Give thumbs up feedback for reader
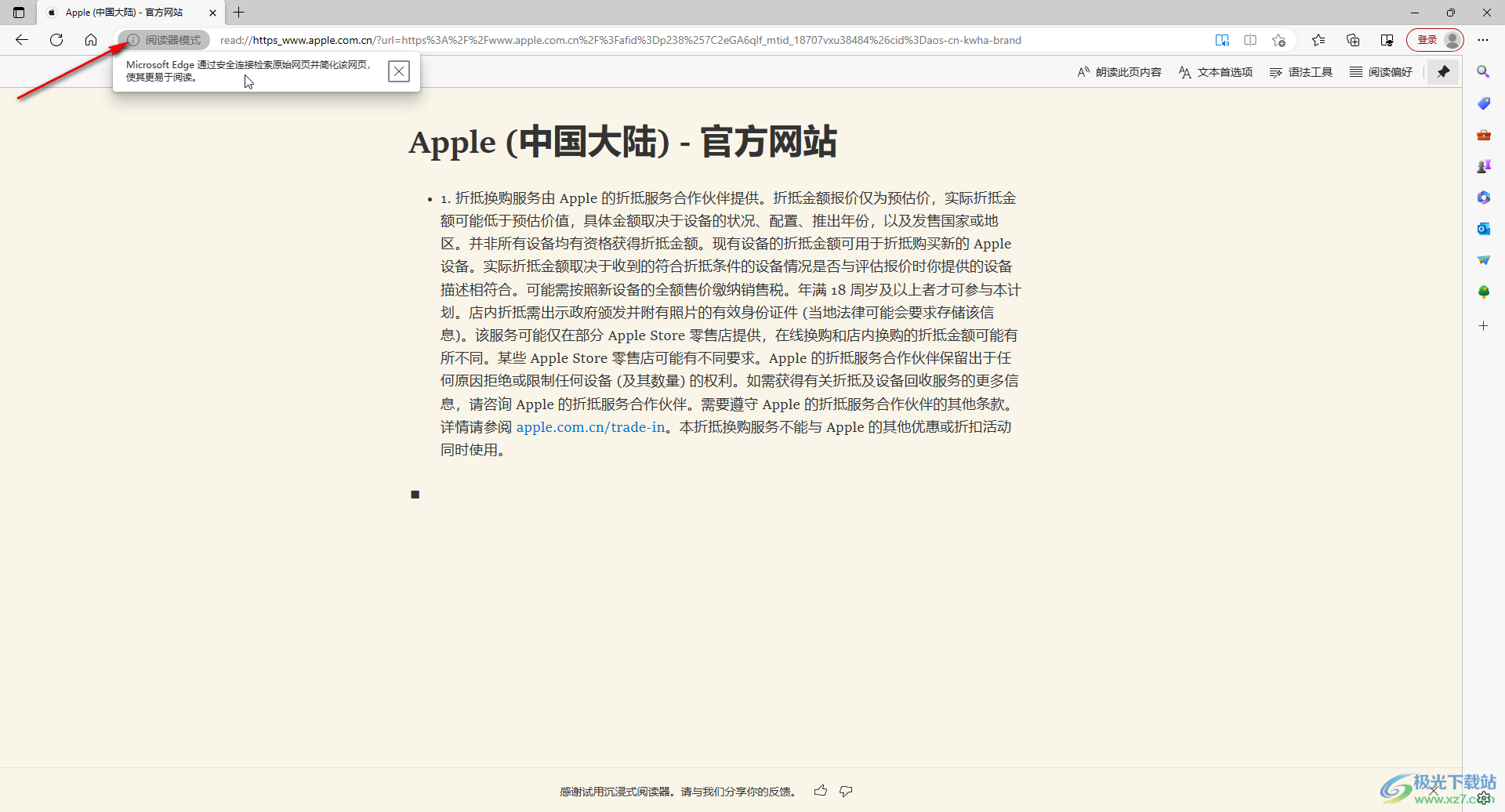Viewport: 1505px width, 812px height. pyautogui.click(x=821, y=791)
